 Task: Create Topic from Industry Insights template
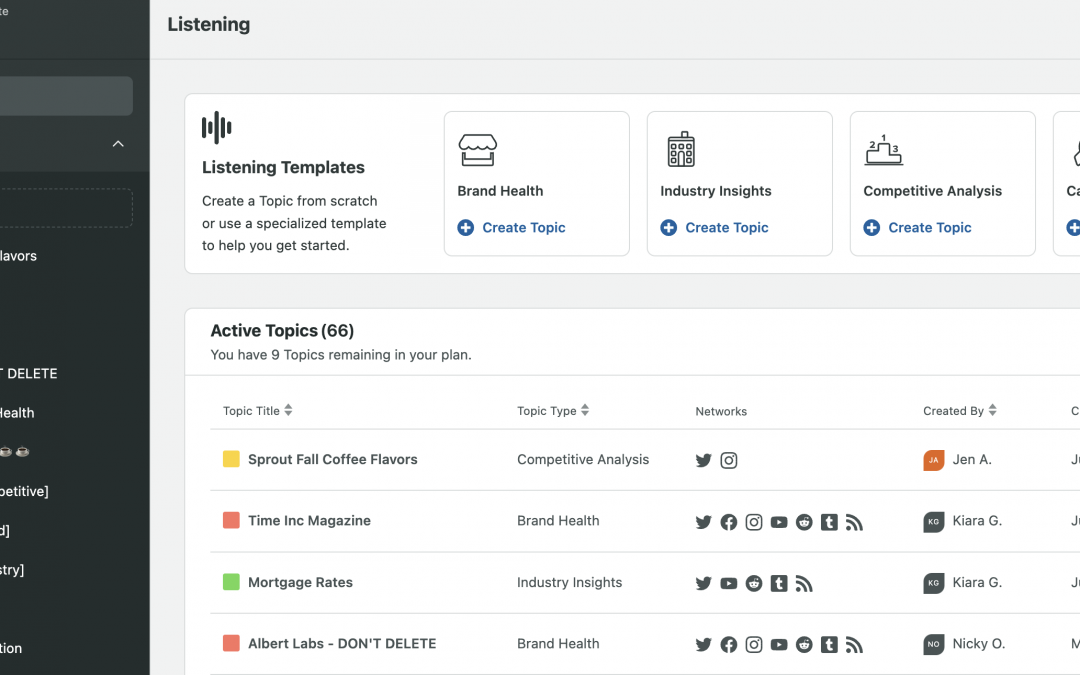tap(715, 228)
